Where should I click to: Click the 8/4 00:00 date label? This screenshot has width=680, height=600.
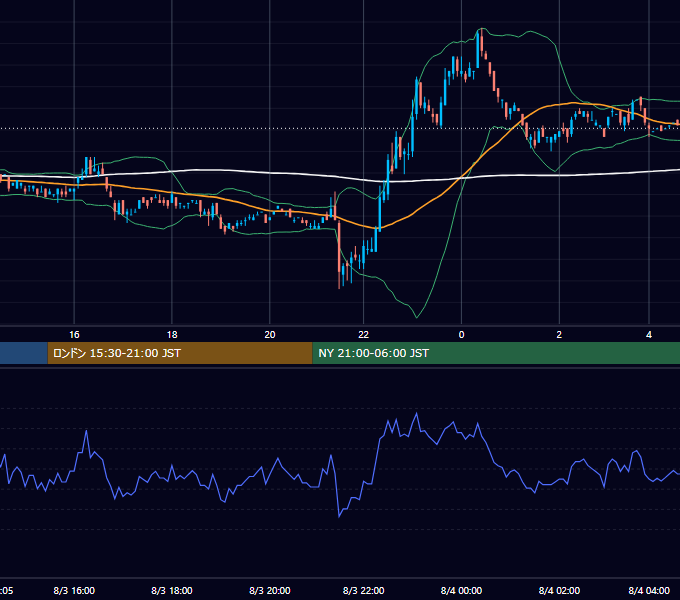pos(461,590)
